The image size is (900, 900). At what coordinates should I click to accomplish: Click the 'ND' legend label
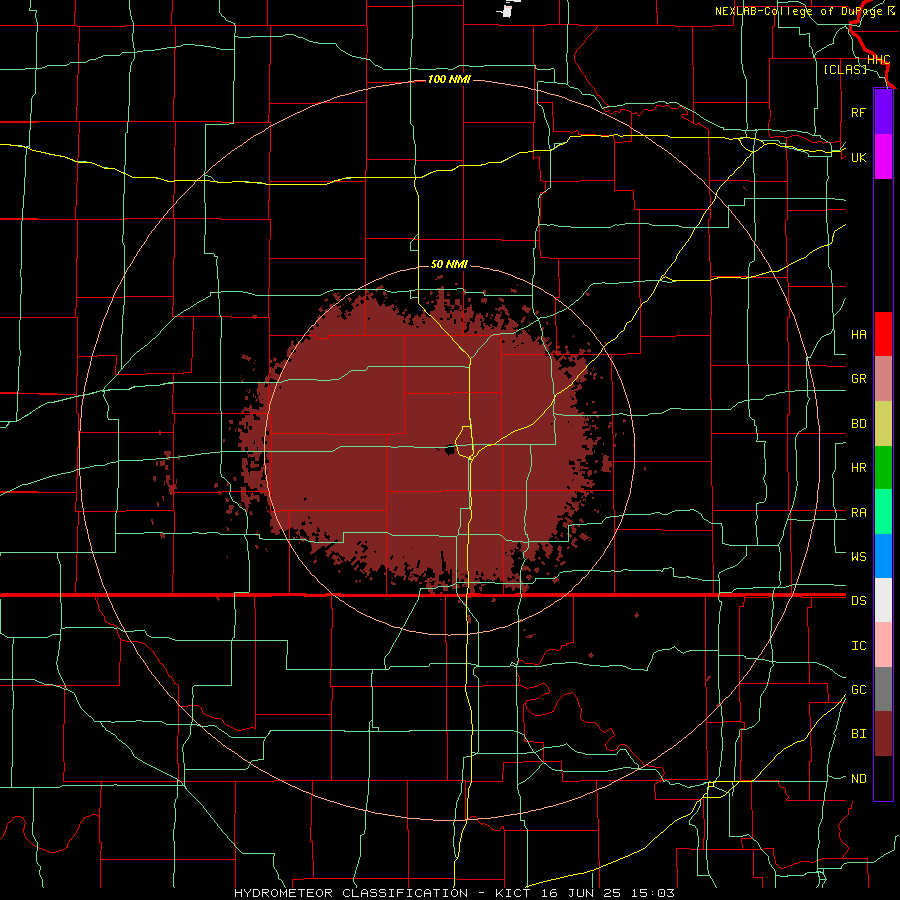[858, 779]
